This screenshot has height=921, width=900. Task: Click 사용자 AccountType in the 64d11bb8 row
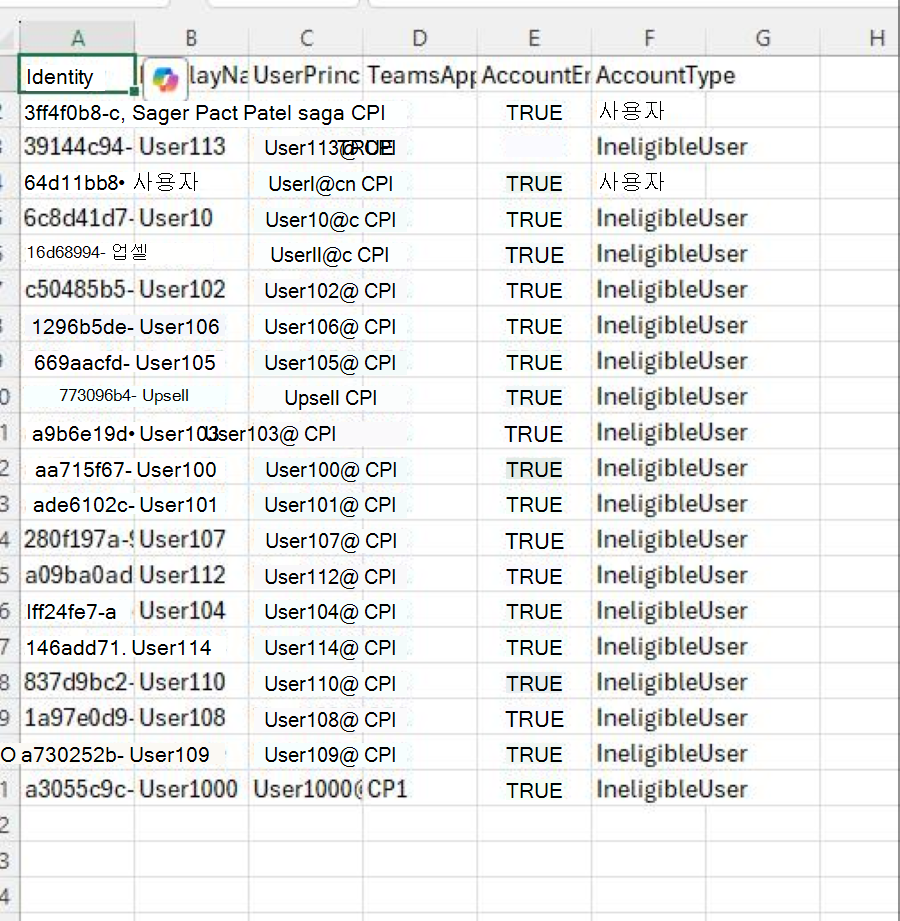(632, 182)
